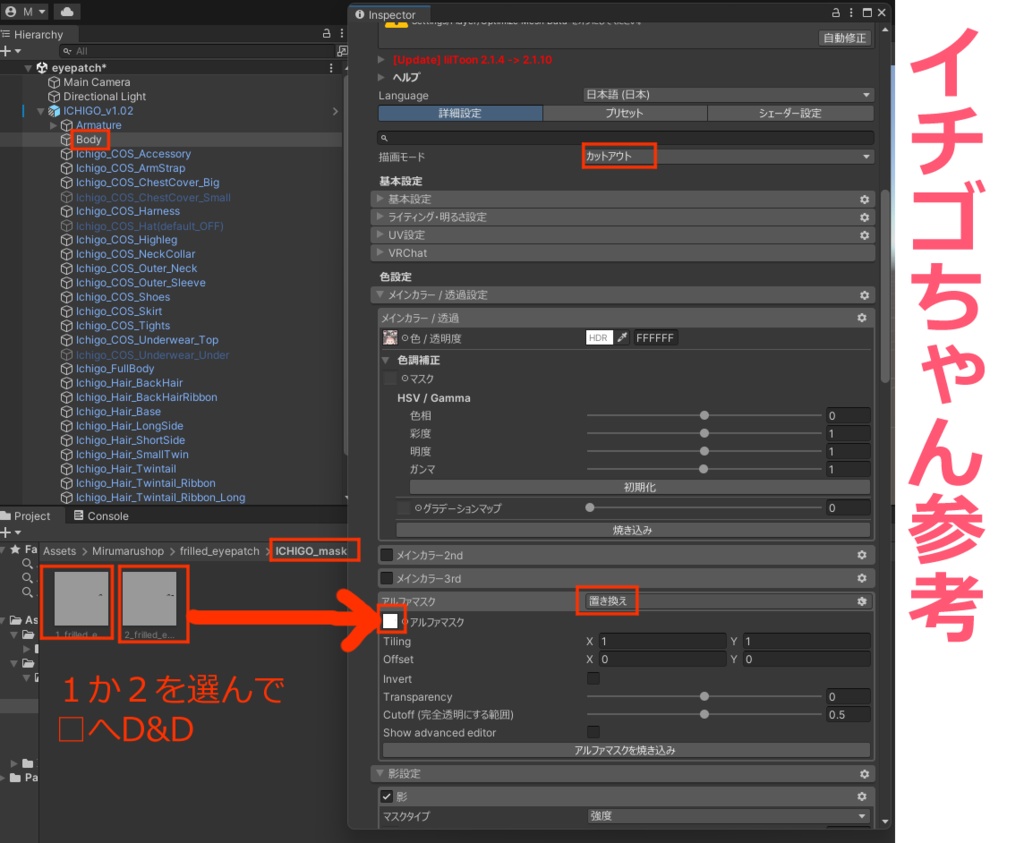
Task: Open eyepatch scene options (three dots)
Action: 331,68
